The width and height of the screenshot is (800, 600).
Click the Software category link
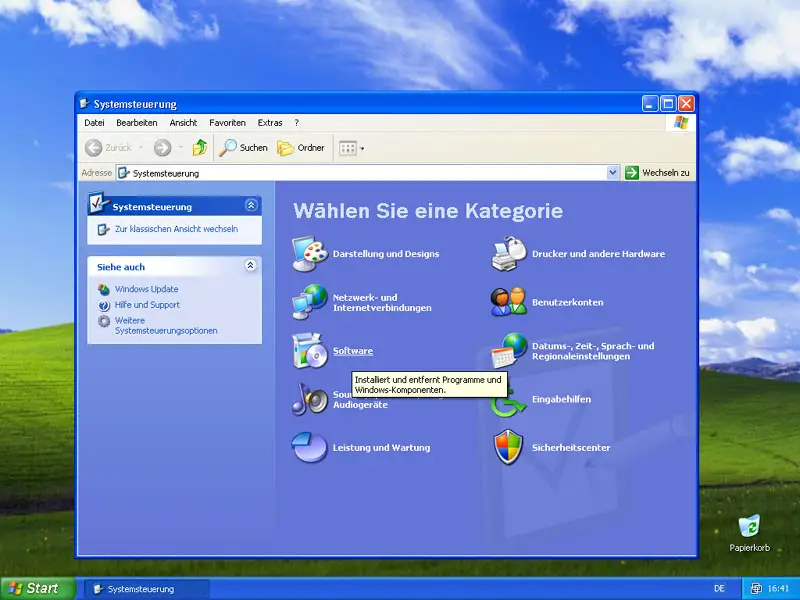(353, 351)
